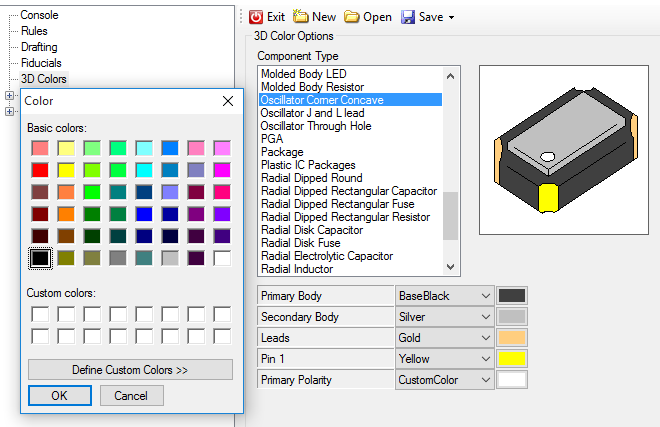
Task: Open the Primary Polarity CustomColor dropdown
Action: (485, 380)
